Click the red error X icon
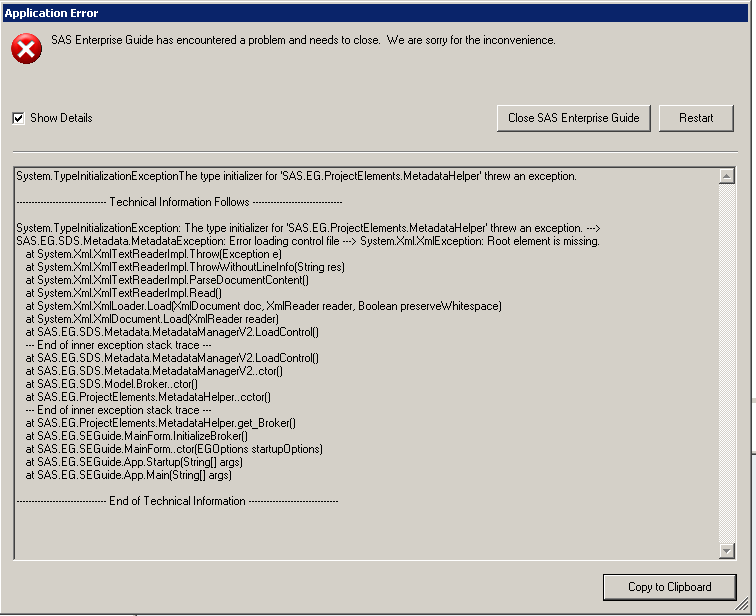Viewport: 756px width, 616px height. pos(27,49)
